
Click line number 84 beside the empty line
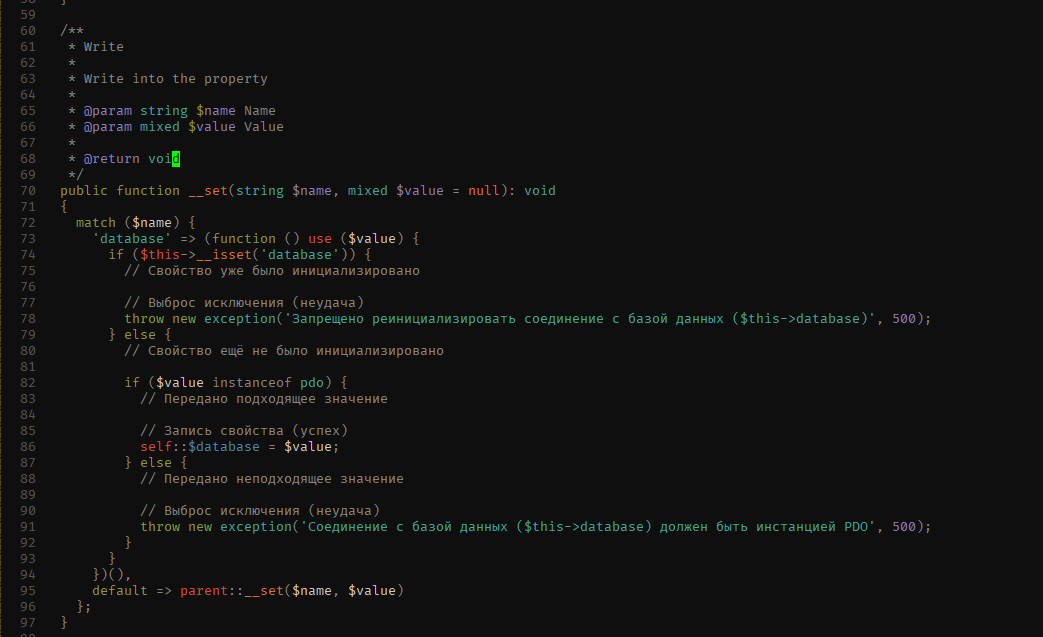[x=28, y=415]
